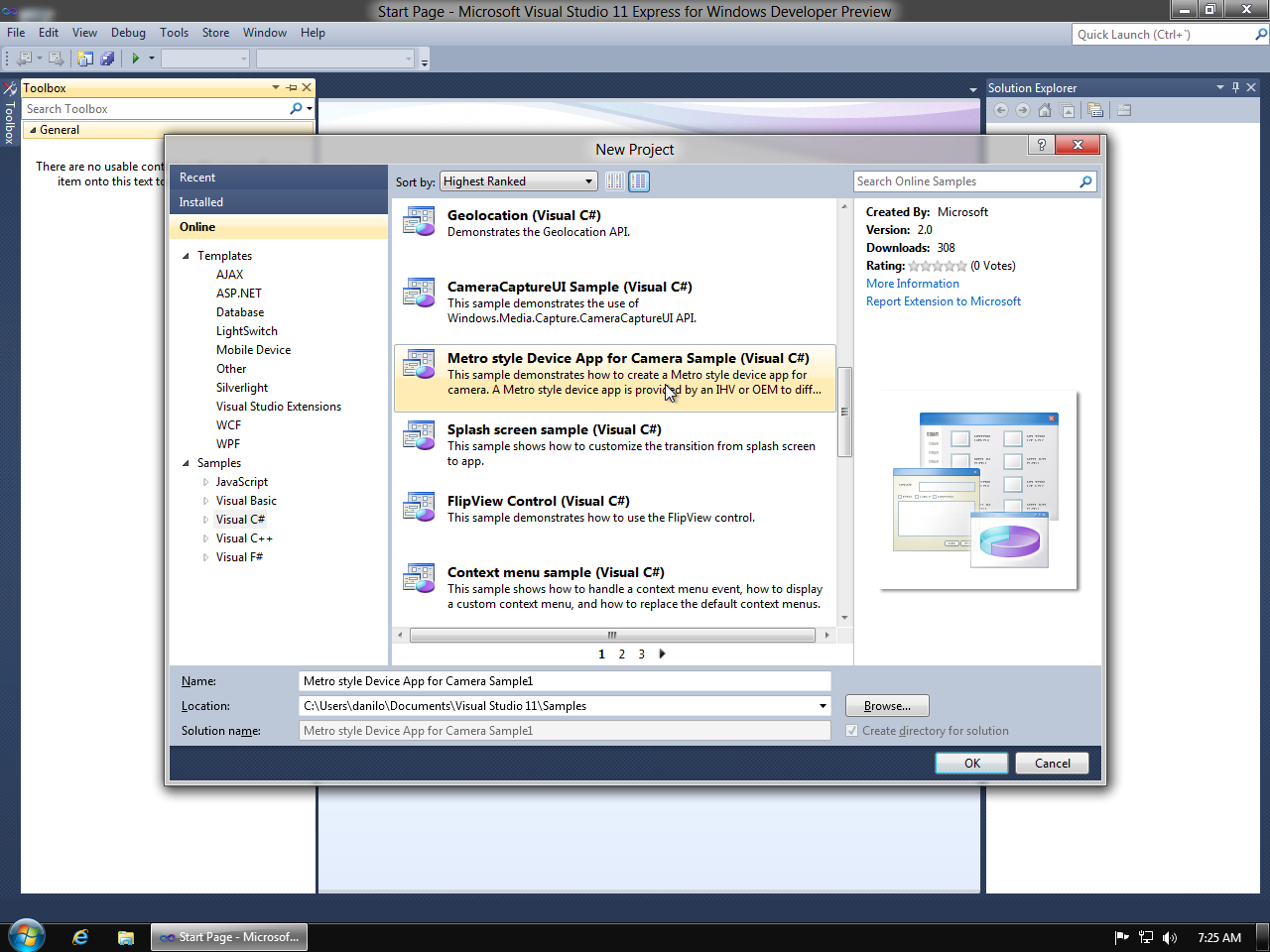
Task: Click the Navigate Forward toolbar icon
Action: [56, 59]
